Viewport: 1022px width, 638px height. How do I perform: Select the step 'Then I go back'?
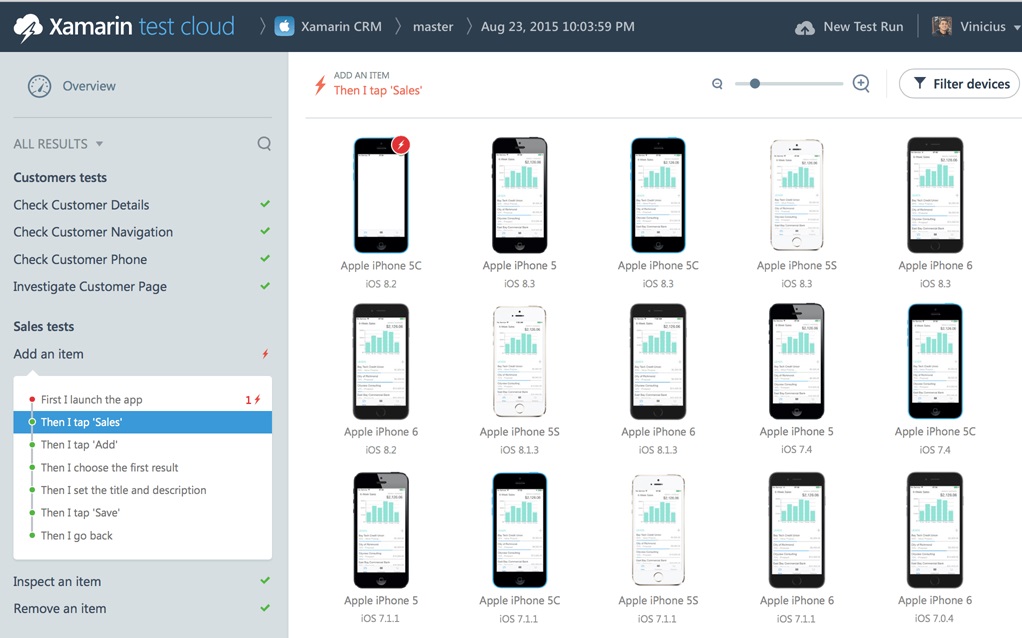coord(76,536)
